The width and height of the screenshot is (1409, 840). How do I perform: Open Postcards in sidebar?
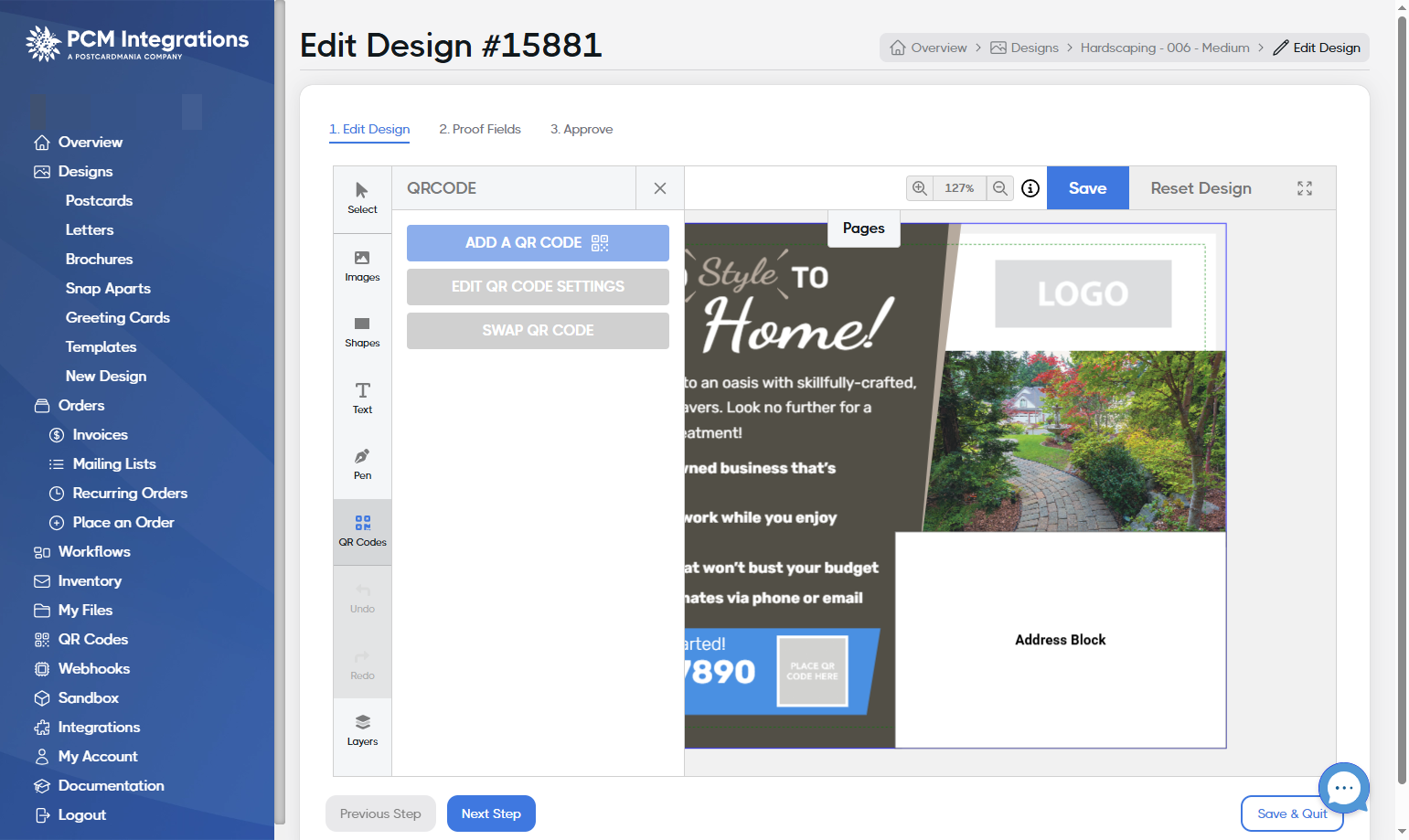tap(99, 201)
